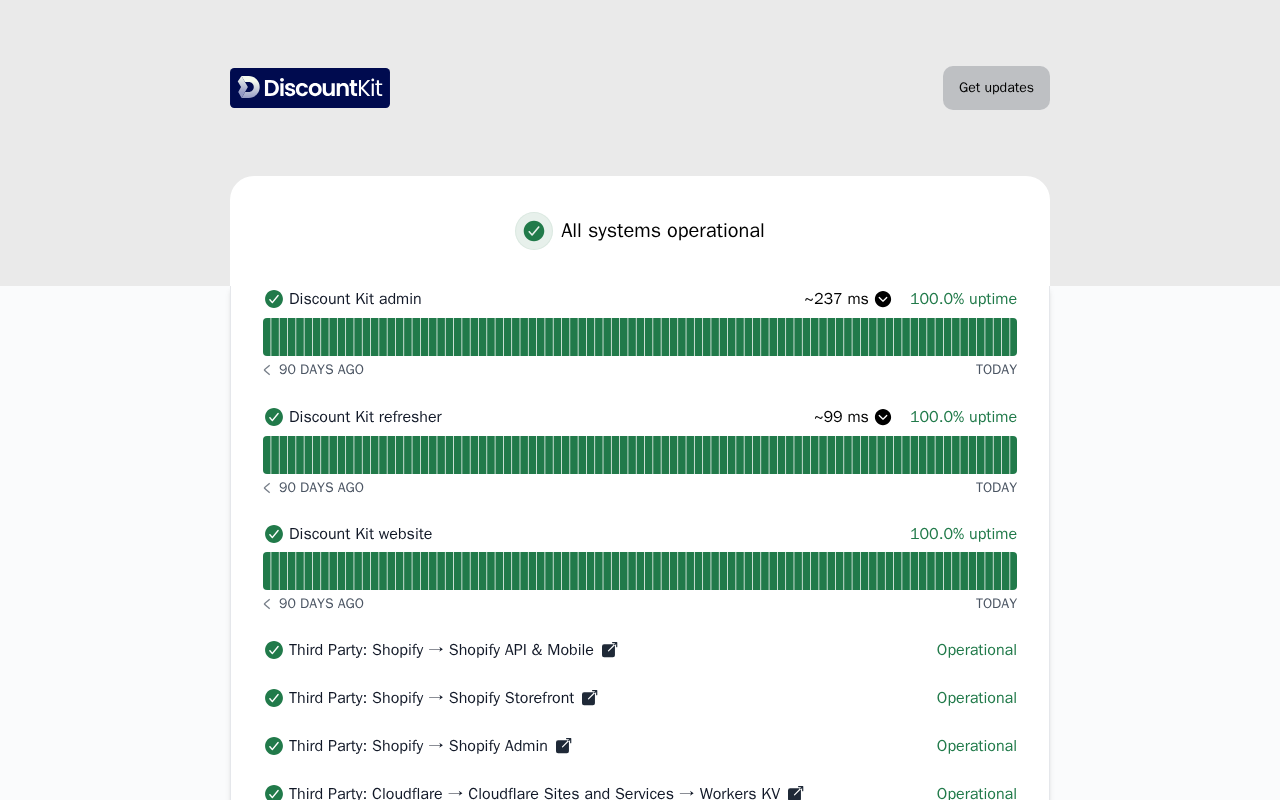Viewport: 1280px width, 800px height.
Task: Click the check icon for Shopify Storefront
Action: (x=274, y=698)
